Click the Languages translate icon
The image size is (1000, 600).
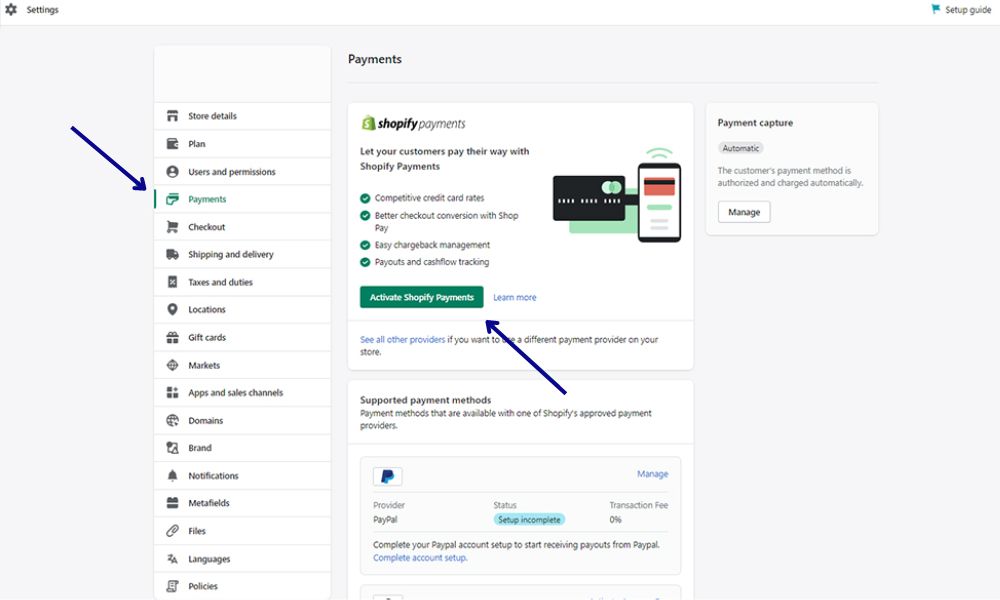[172, 559]
